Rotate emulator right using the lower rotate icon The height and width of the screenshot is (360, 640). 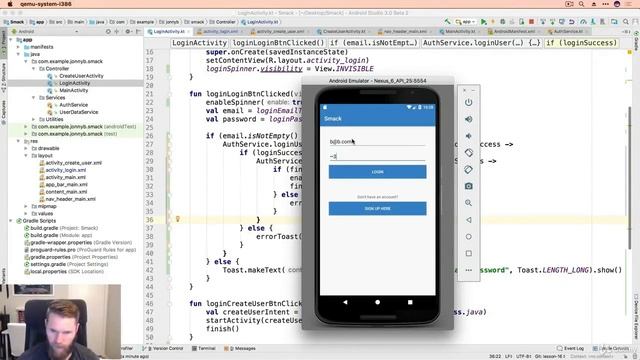(x=469, y=169)
